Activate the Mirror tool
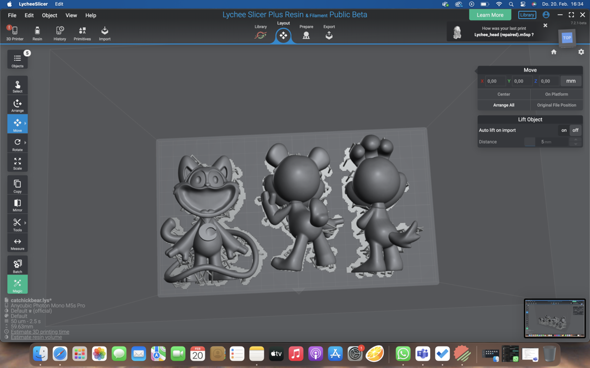Viewport: 590px width, 368px height. (x=17, y=205)
